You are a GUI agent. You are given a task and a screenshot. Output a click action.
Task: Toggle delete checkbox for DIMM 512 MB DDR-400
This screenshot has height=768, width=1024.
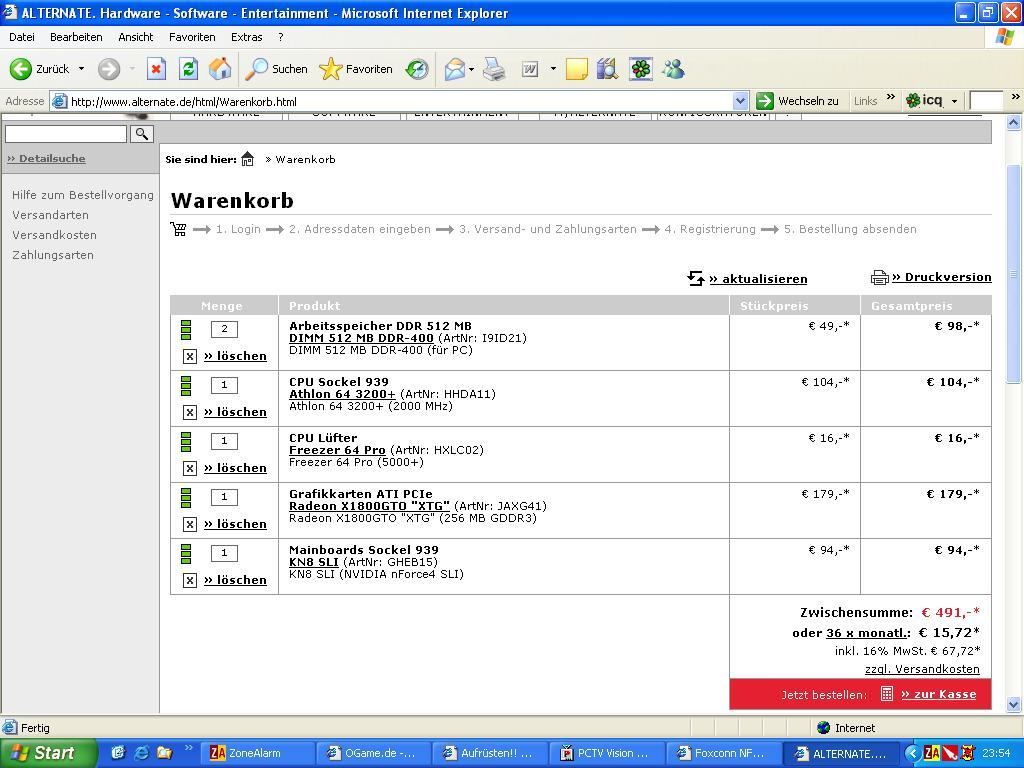click(x=189, y=356)
